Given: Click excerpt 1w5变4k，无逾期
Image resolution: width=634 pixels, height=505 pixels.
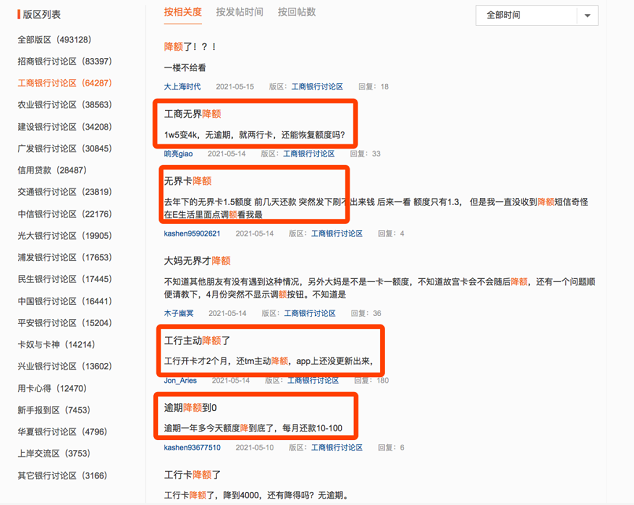Looking at the screenshot, I should [255, 135].
